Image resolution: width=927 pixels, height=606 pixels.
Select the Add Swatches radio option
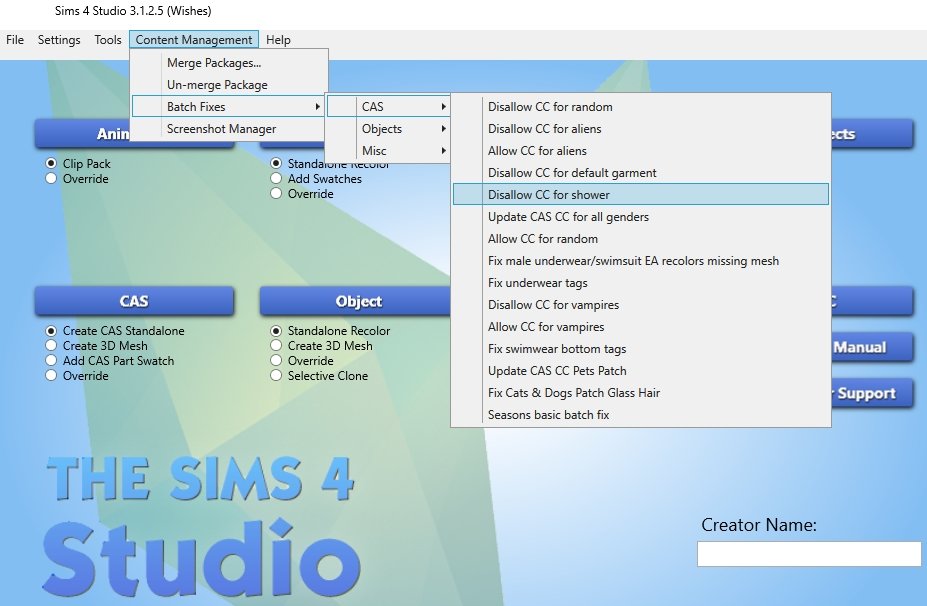pos(276,178)
